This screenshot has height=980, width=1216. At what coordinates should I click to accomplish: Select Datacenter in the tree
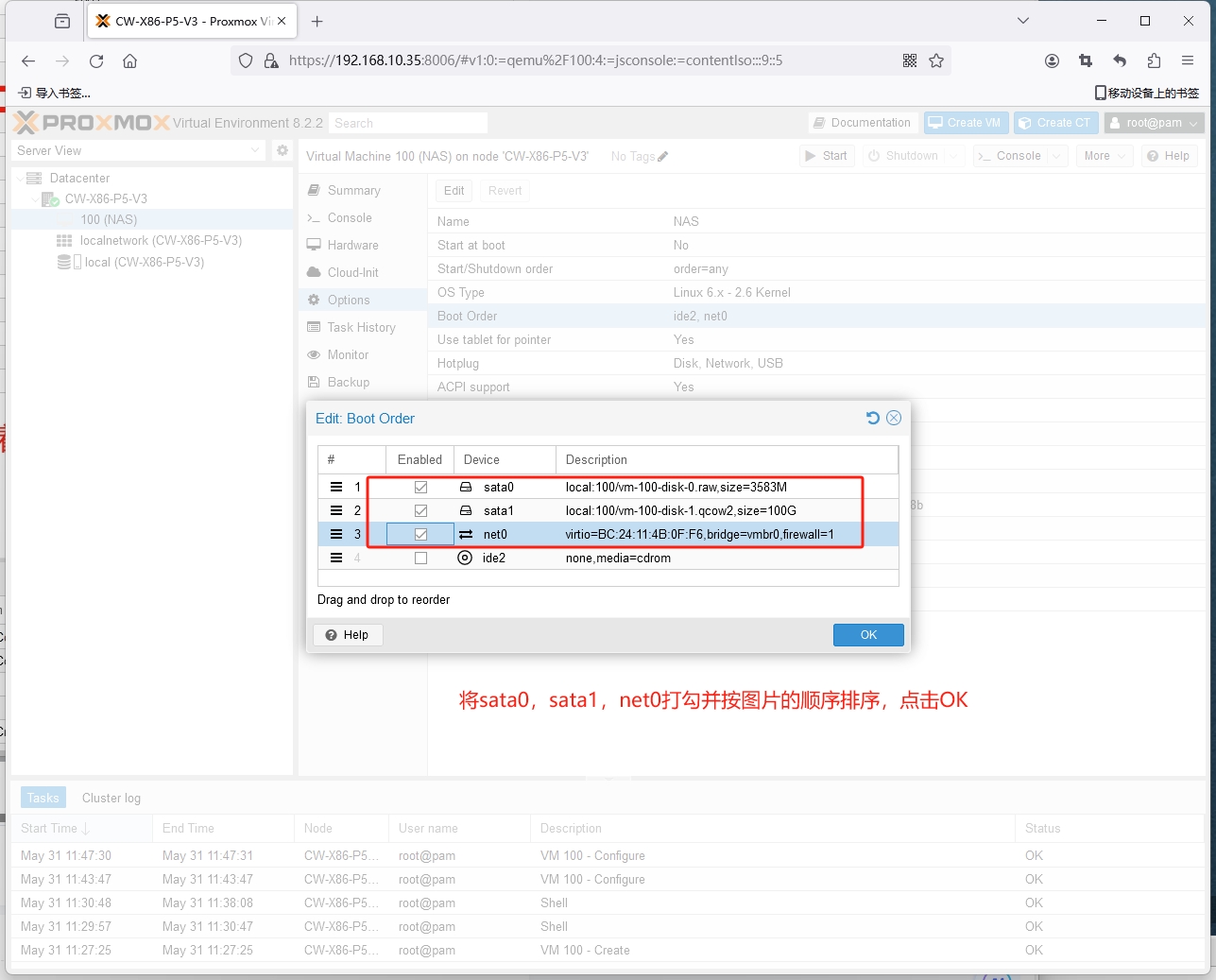(79, 178)
